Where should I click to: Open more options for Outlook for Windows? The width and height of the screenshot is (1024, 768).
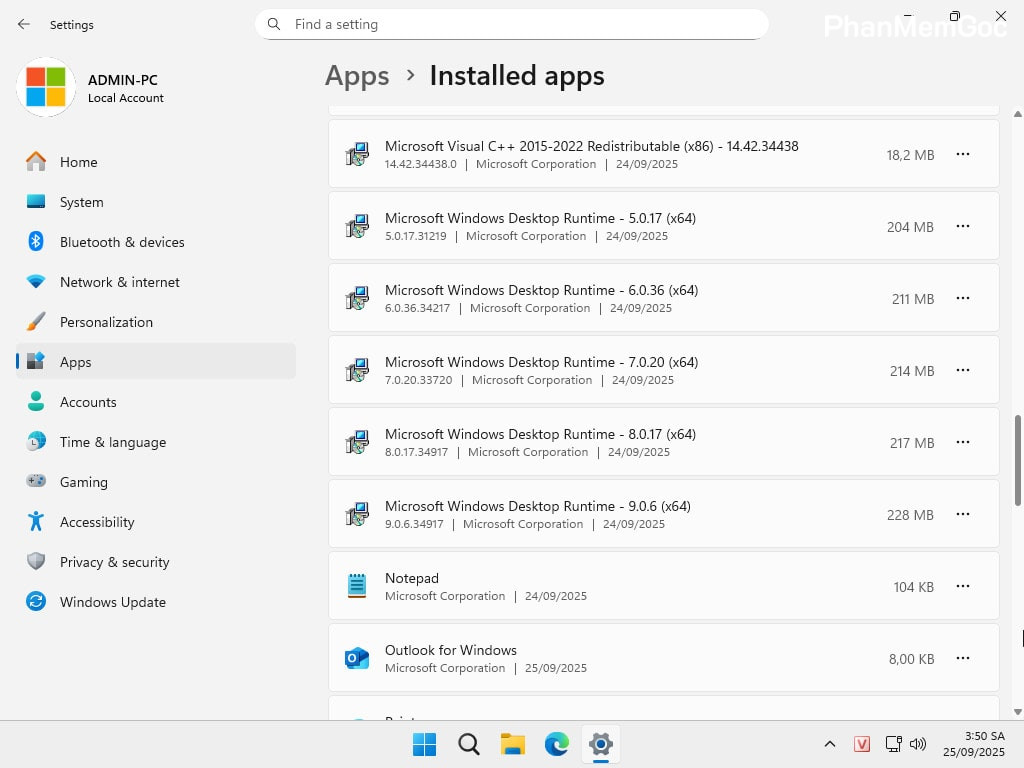[963, 658]
